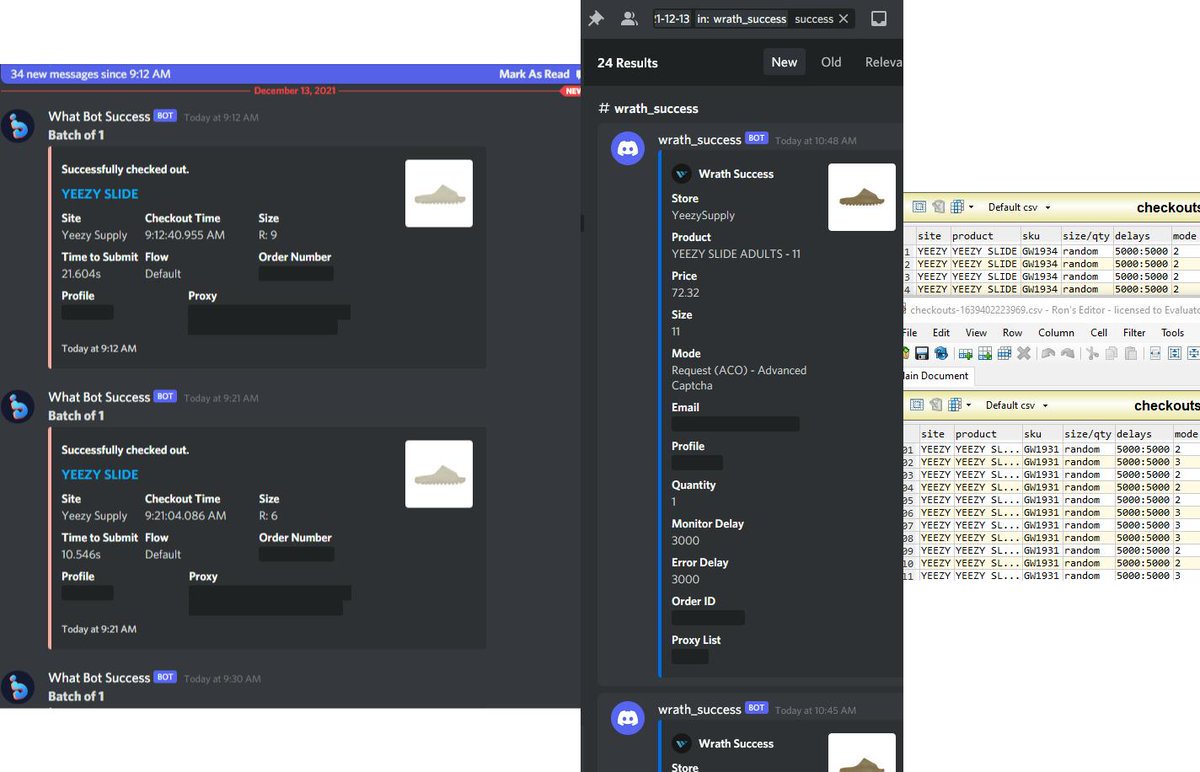The height and width of the screenshot is (772, 1200).
Task: Open the YEEZY SLIDE link in 9:12 AM message
Action: tap(100, 194)
